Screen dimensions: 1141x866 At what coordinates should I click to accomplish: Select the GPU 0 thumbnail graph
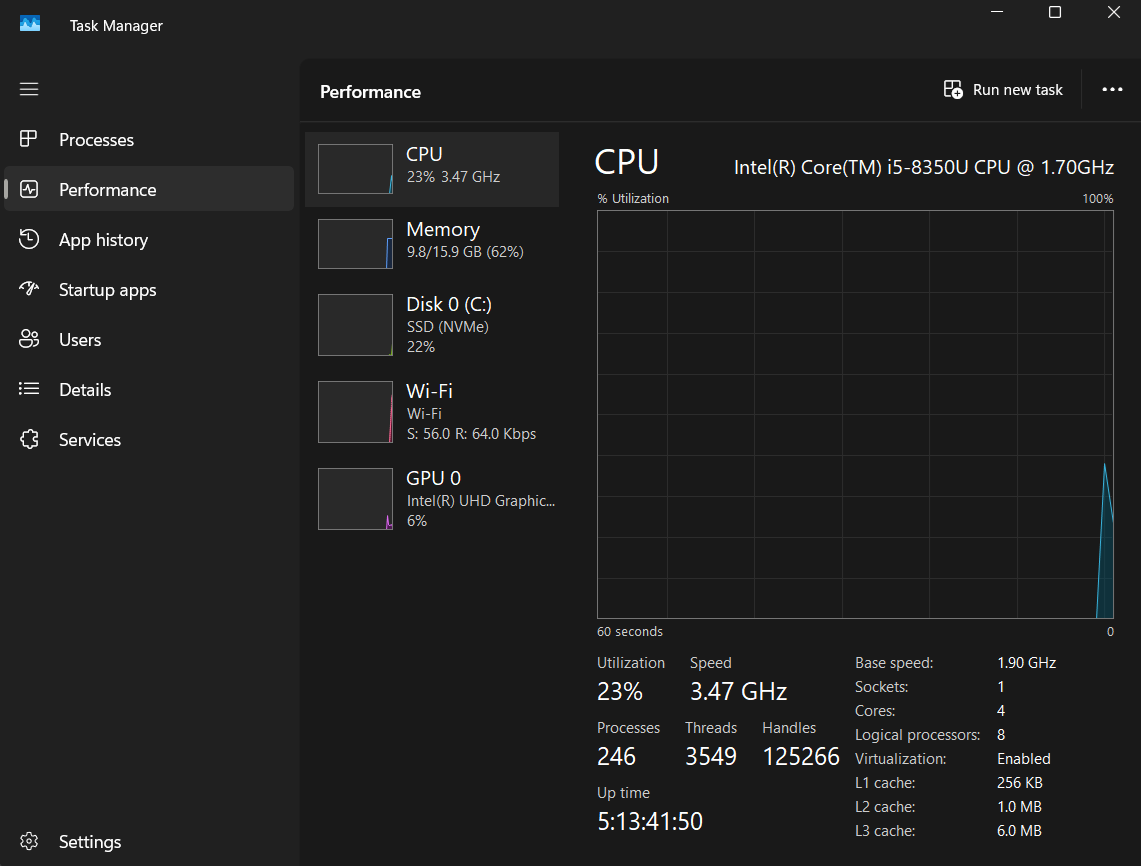[x=355, y=498]
